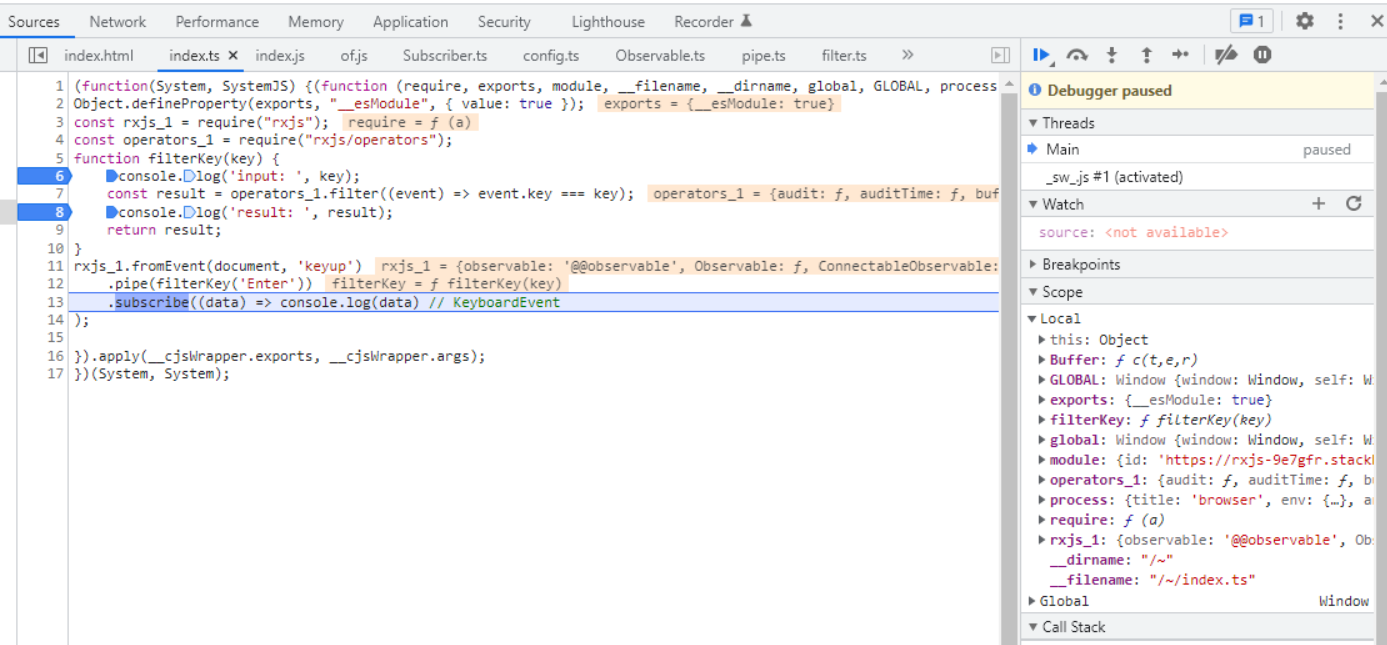Open DevTools settings gear
The height and width of the screenshot is (645, 1387).
coord(1304,21)
